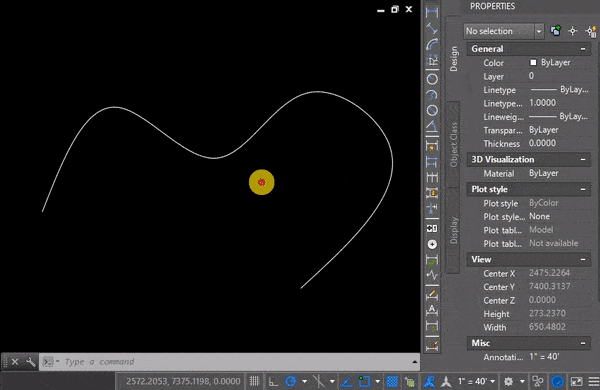This screenshot has width=600, height=390.
Task: Click the Linetype scale value 1.0000
Action: (x=542, y=103)
